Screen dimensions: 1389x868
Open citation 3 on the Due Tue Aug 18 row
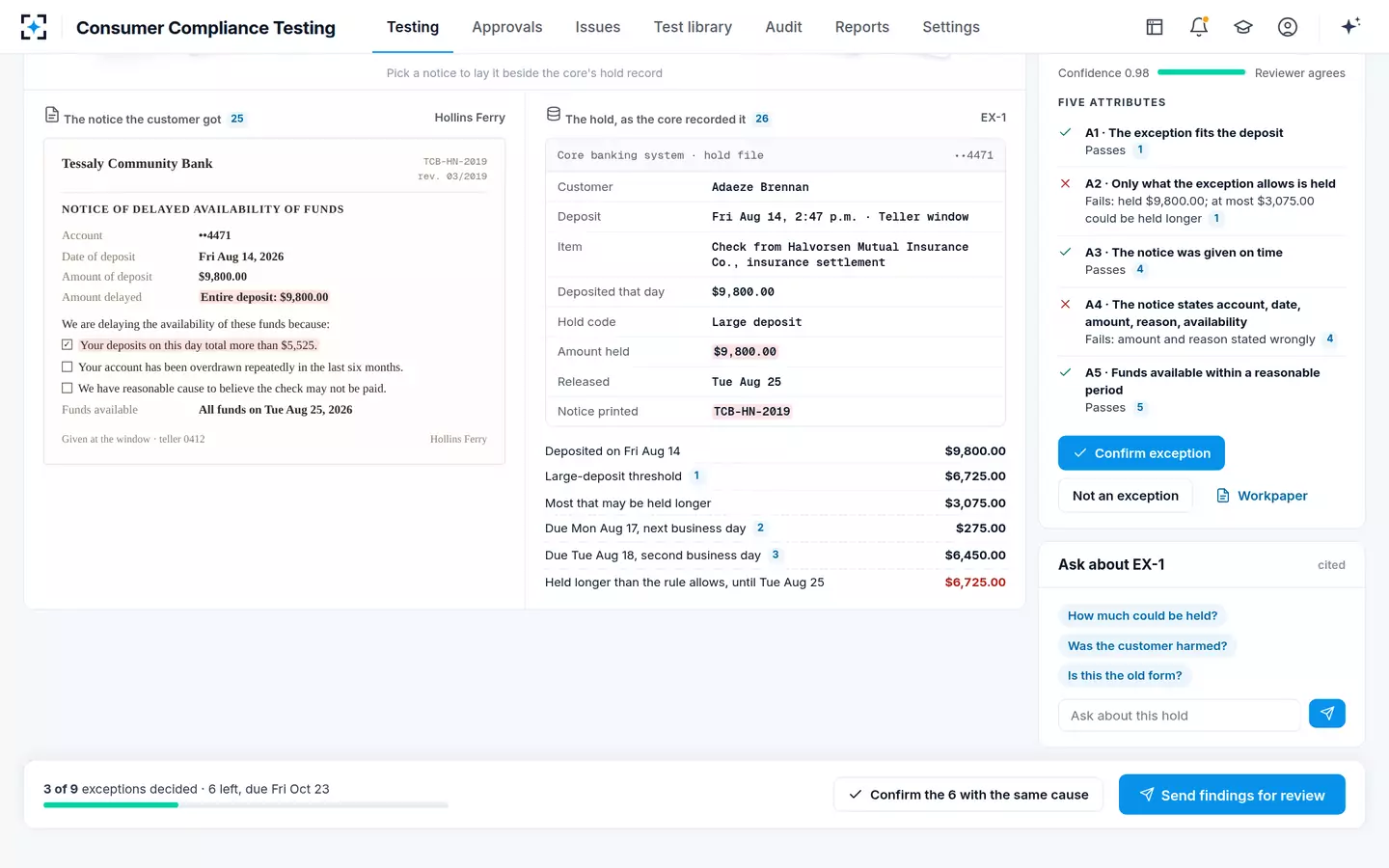[x=776, y=555]
